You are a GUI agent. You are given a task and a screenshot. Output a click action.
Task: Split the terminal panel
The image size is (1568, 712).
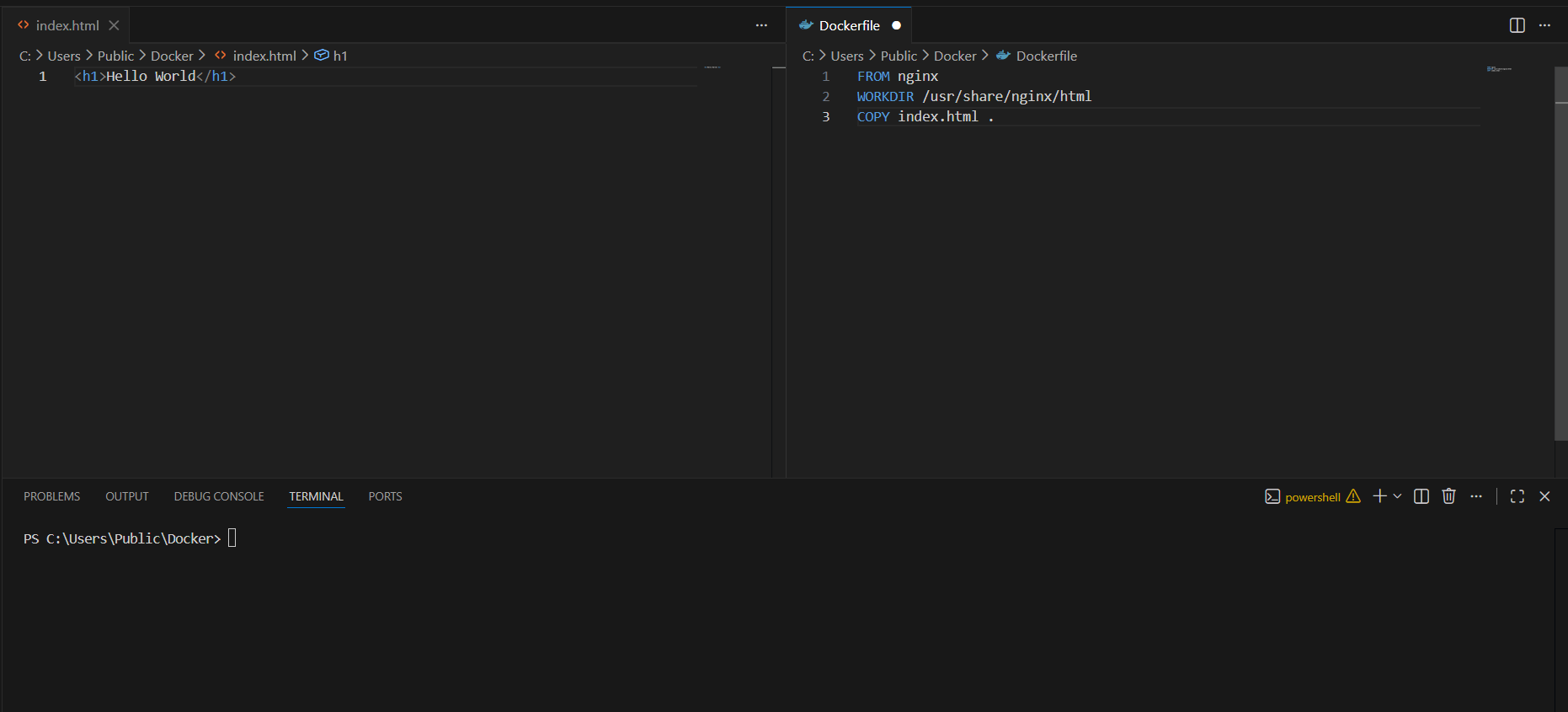coord(1421,496)
